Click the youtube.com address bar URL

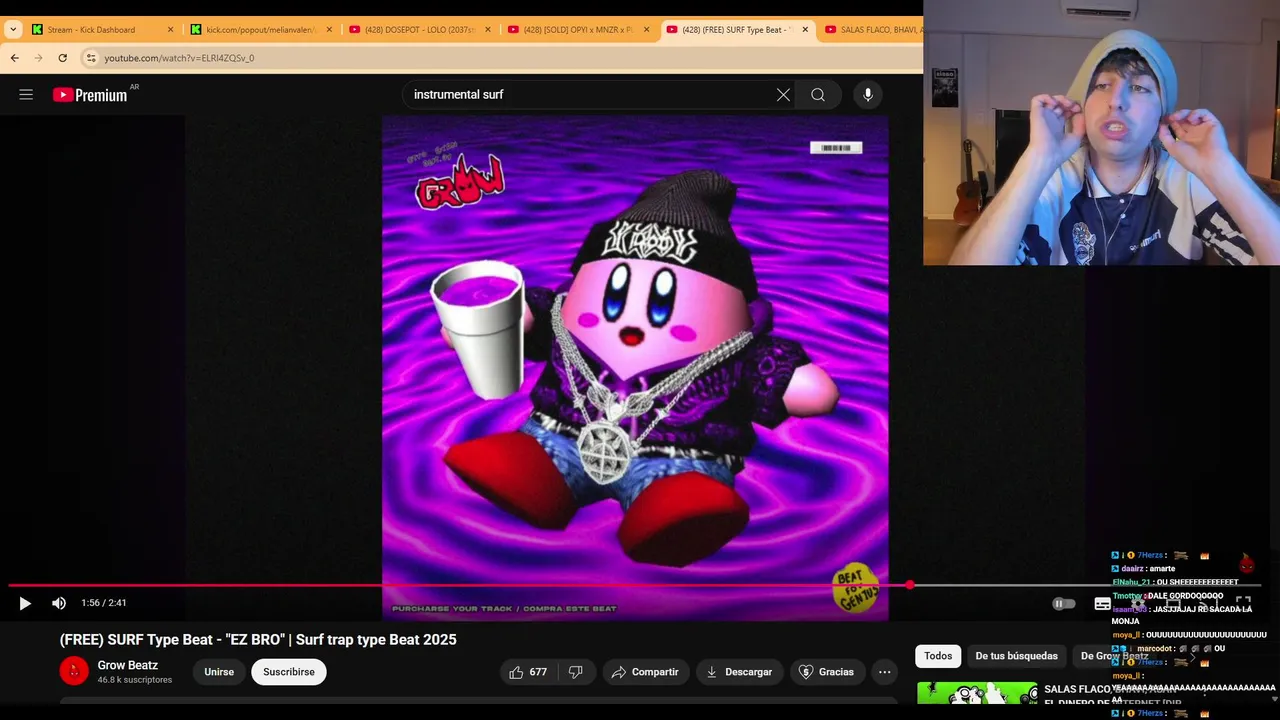click(x=180, y=58)
